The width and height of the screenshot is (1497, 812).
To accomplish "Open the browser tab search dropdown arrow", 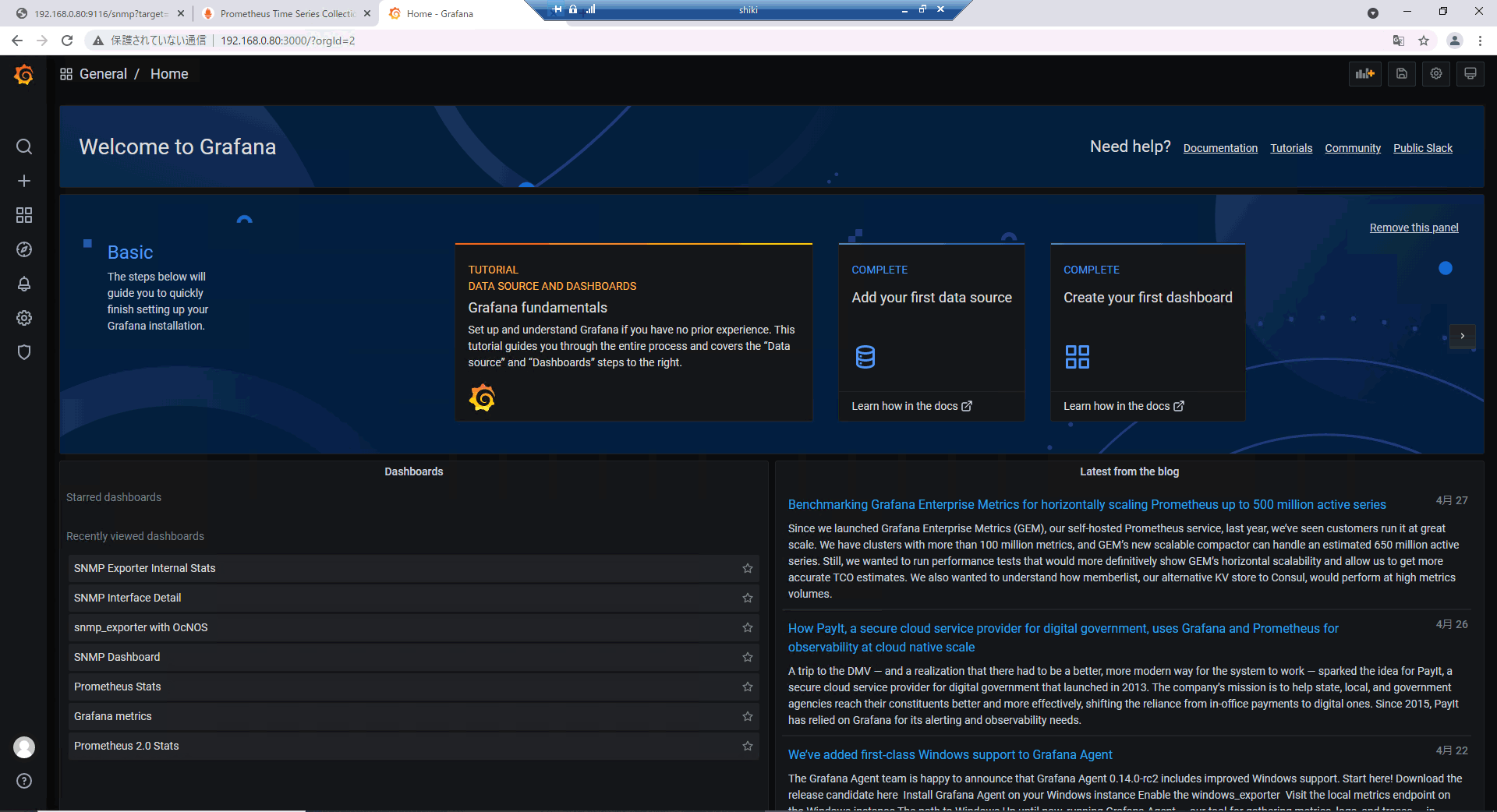I will click(x=1373, y=13).
